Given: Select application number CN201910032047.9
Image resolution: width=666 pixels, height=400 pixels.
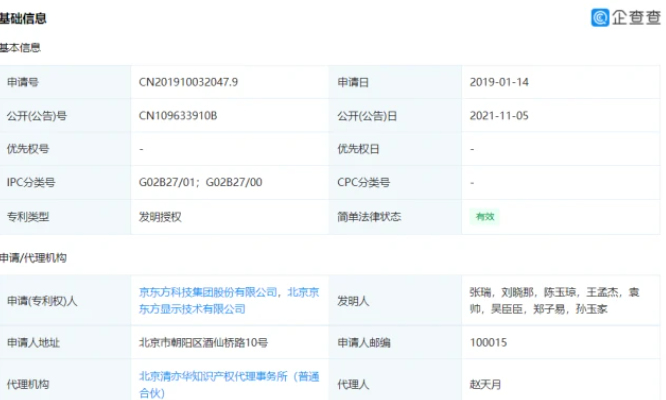Looking at the screenshot, I should [188, 82].
